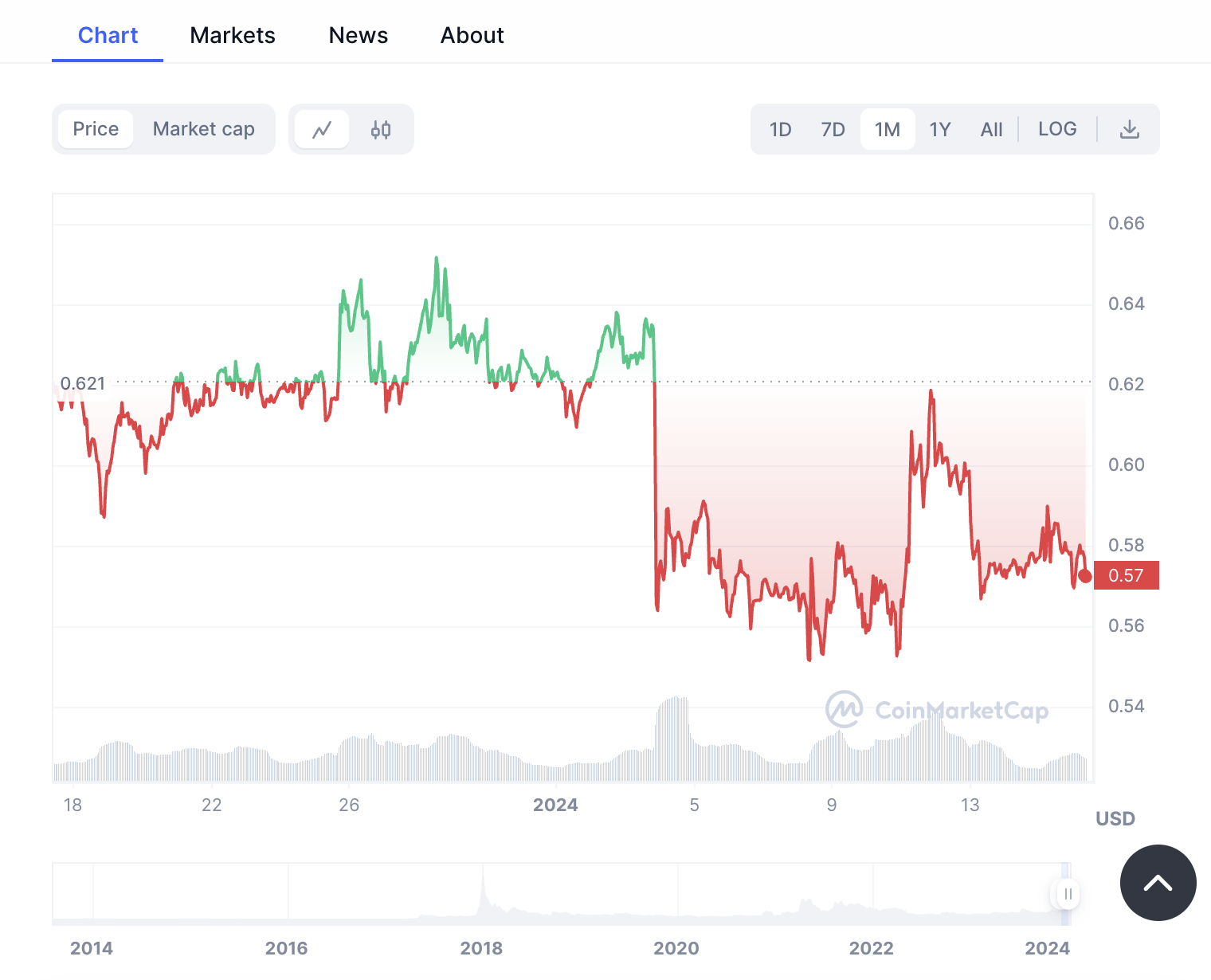Image resolution: width=1211 pixels, height=980 pixels.
Task: Open the Chart tab
Action: [108, 36]
